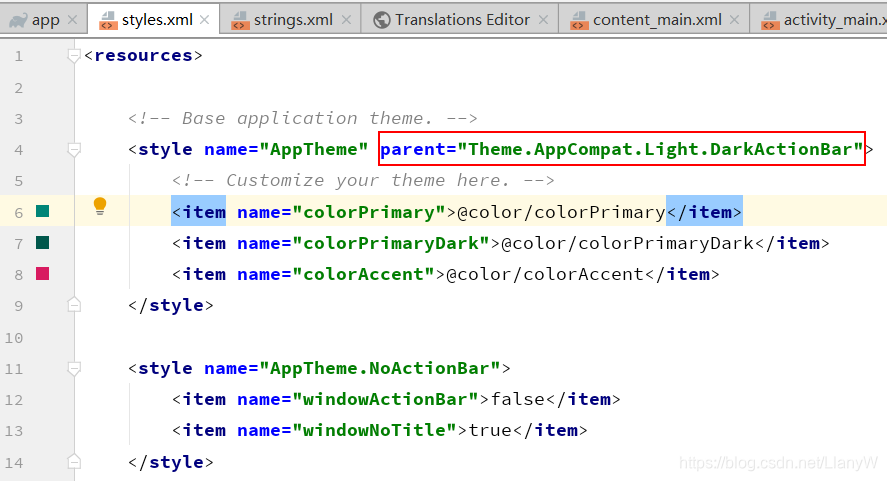The image size is (887, 481).
Task: Collapse the AppTheme.NoActionBar style fold on line 11
Action: (x=74, y=368)
